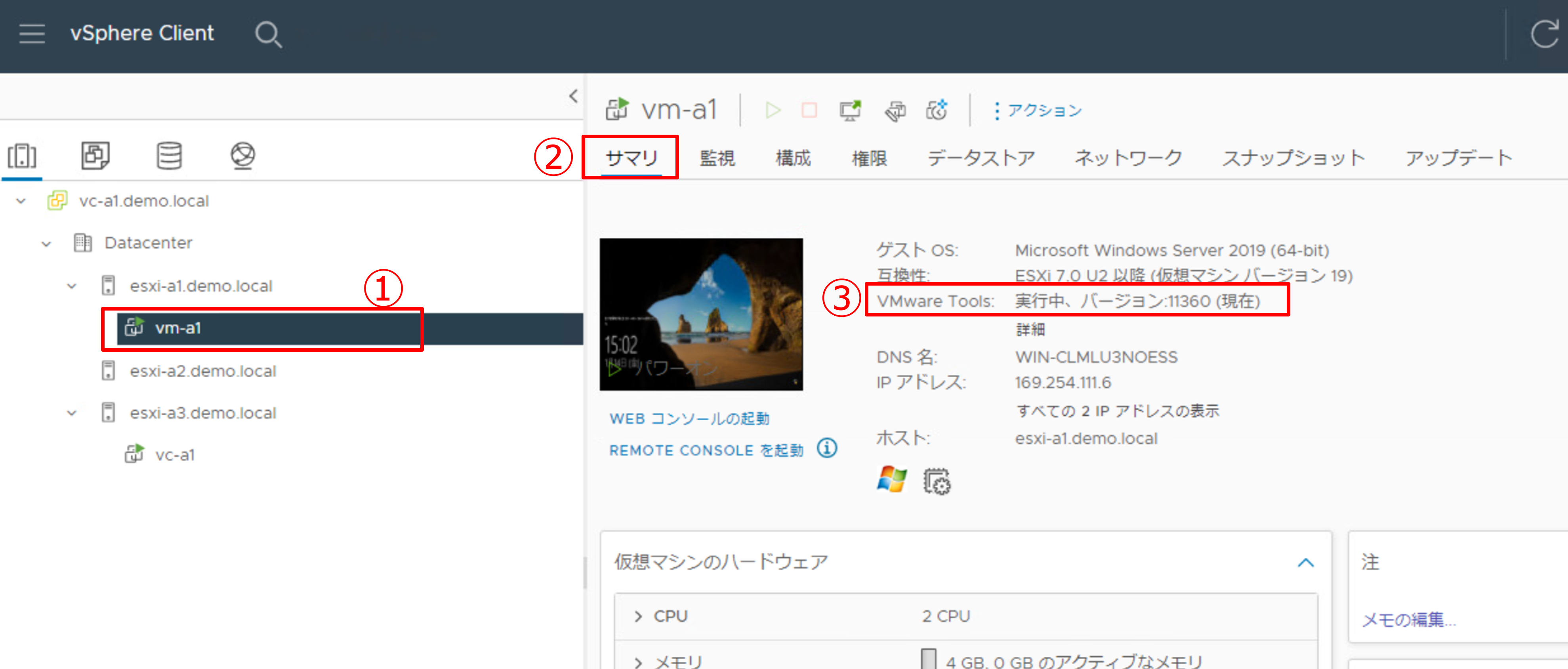This screenshot has width=1568, height=669.
Task: Take a snapshot via toolbar icon
Action: pyautogui.click(x=937, y=110)
